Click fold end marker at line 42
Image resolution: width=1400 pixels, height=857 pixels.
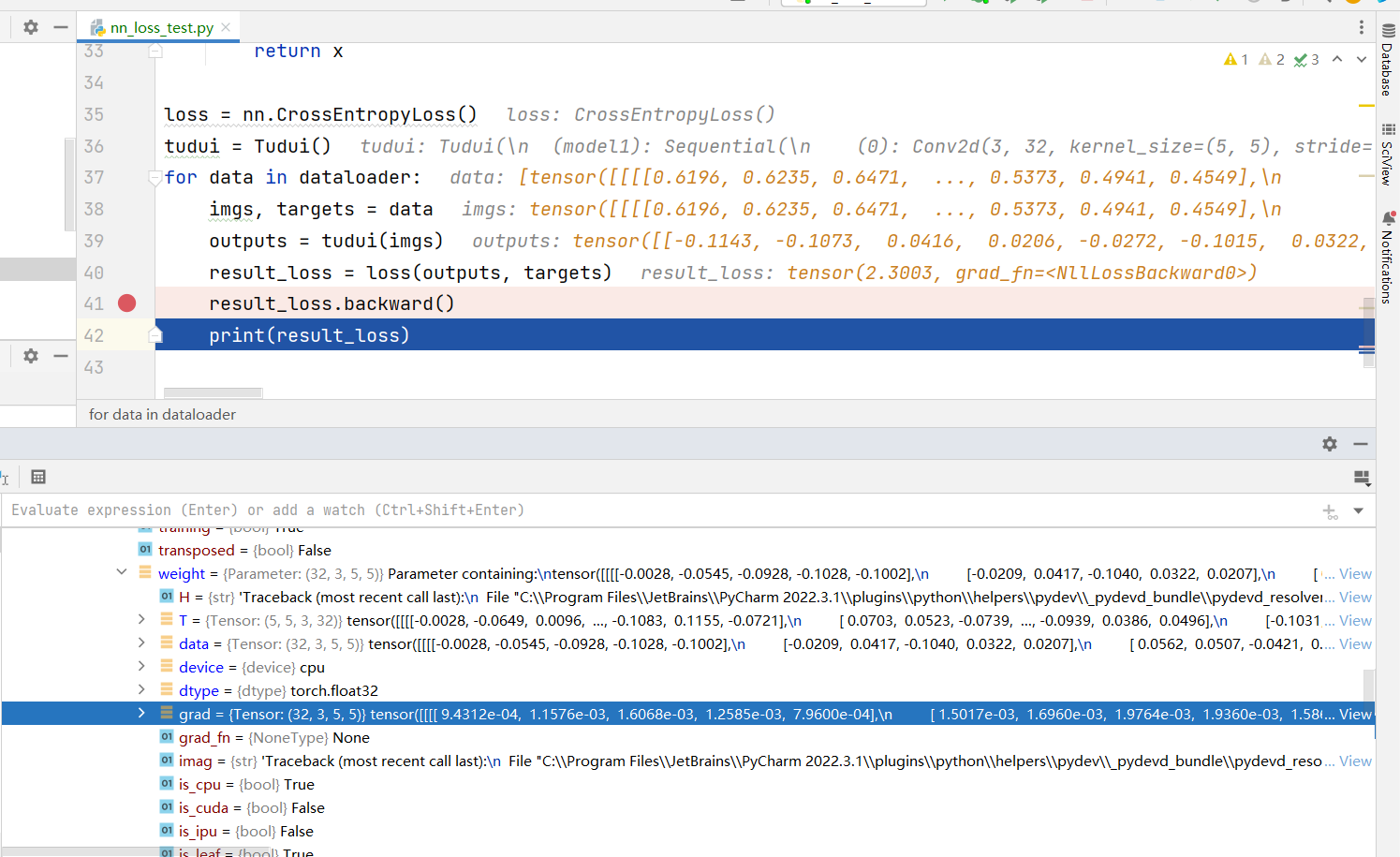(155, 335)
